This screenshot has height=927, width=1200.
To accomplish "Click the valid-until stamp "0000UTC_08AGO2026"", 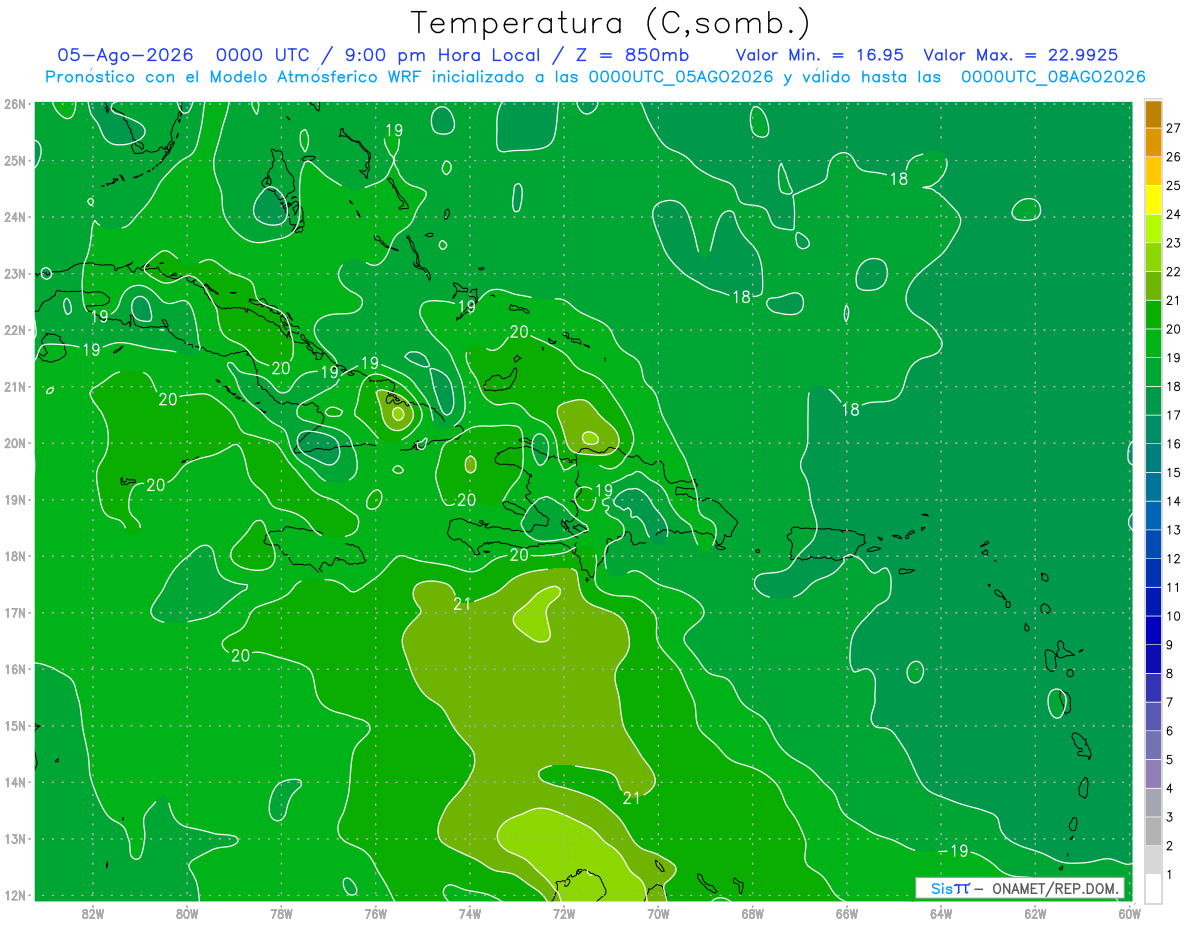I will coord(1053,77).
